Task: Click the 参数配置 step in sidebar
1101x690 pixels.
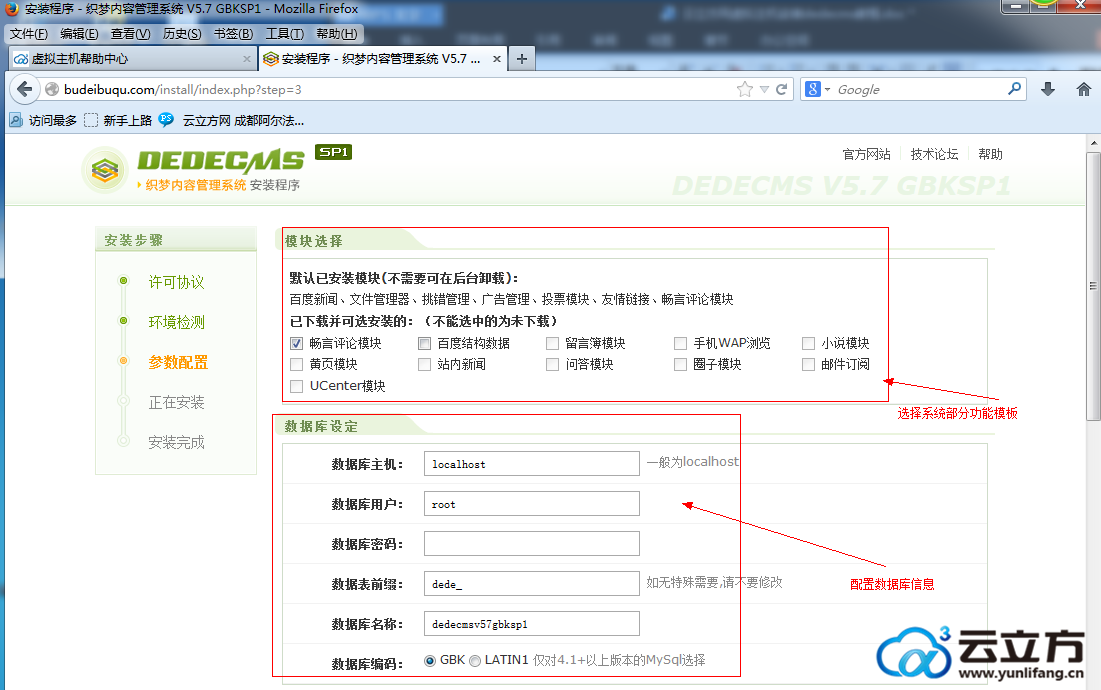Action: (x=178, y=362)
